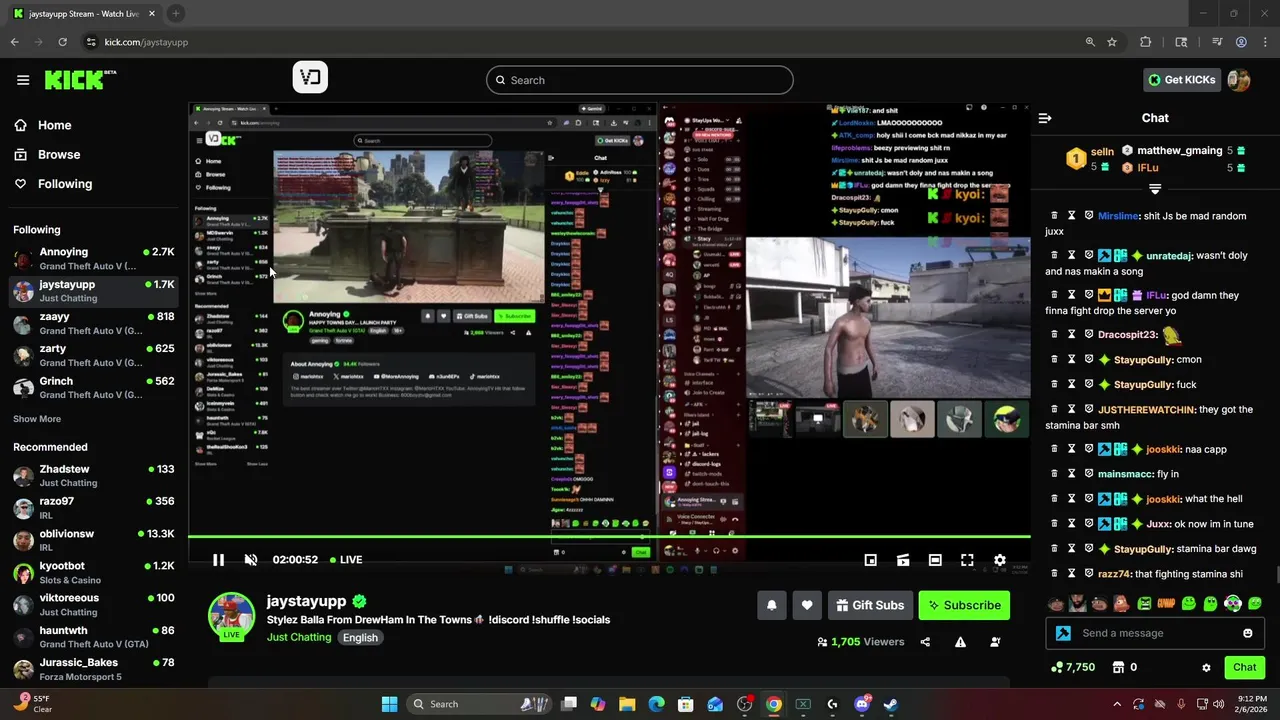Collapse chat with the arrow icon

coord(1045,118)
